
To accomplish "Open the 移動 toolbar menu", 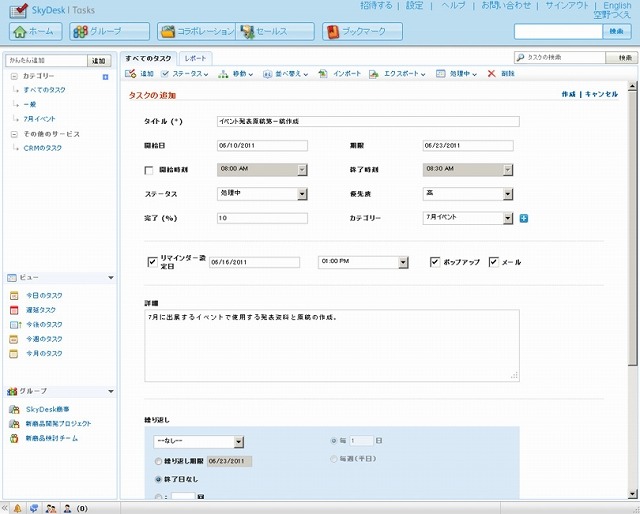I will tap(236, 73).
